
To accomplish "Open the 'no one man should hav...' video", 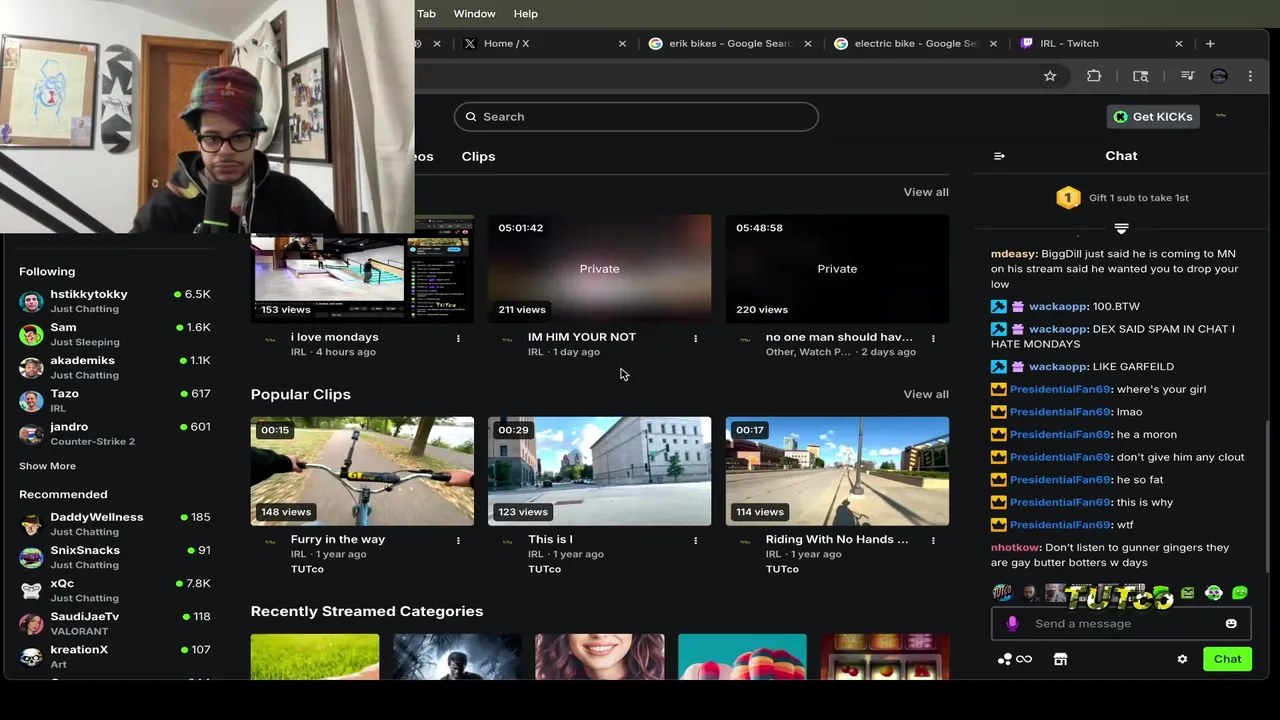I will pyautogui.click(x=837, y=268).
